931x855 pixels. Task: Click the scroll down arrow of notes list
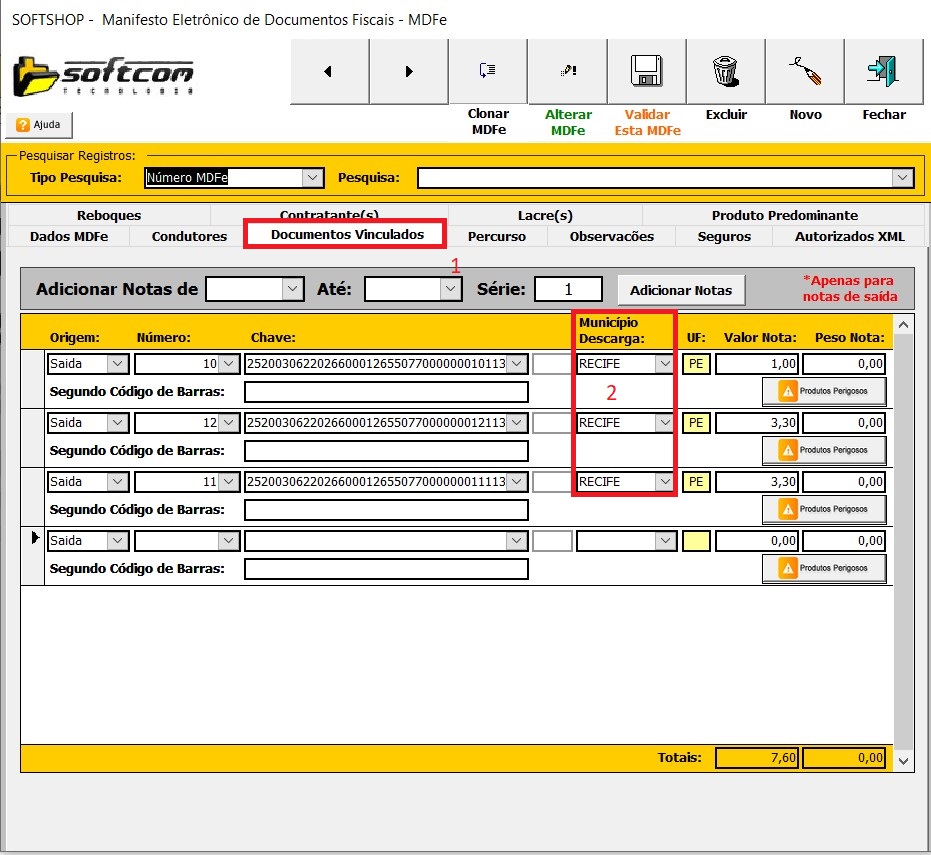point(903,761)
